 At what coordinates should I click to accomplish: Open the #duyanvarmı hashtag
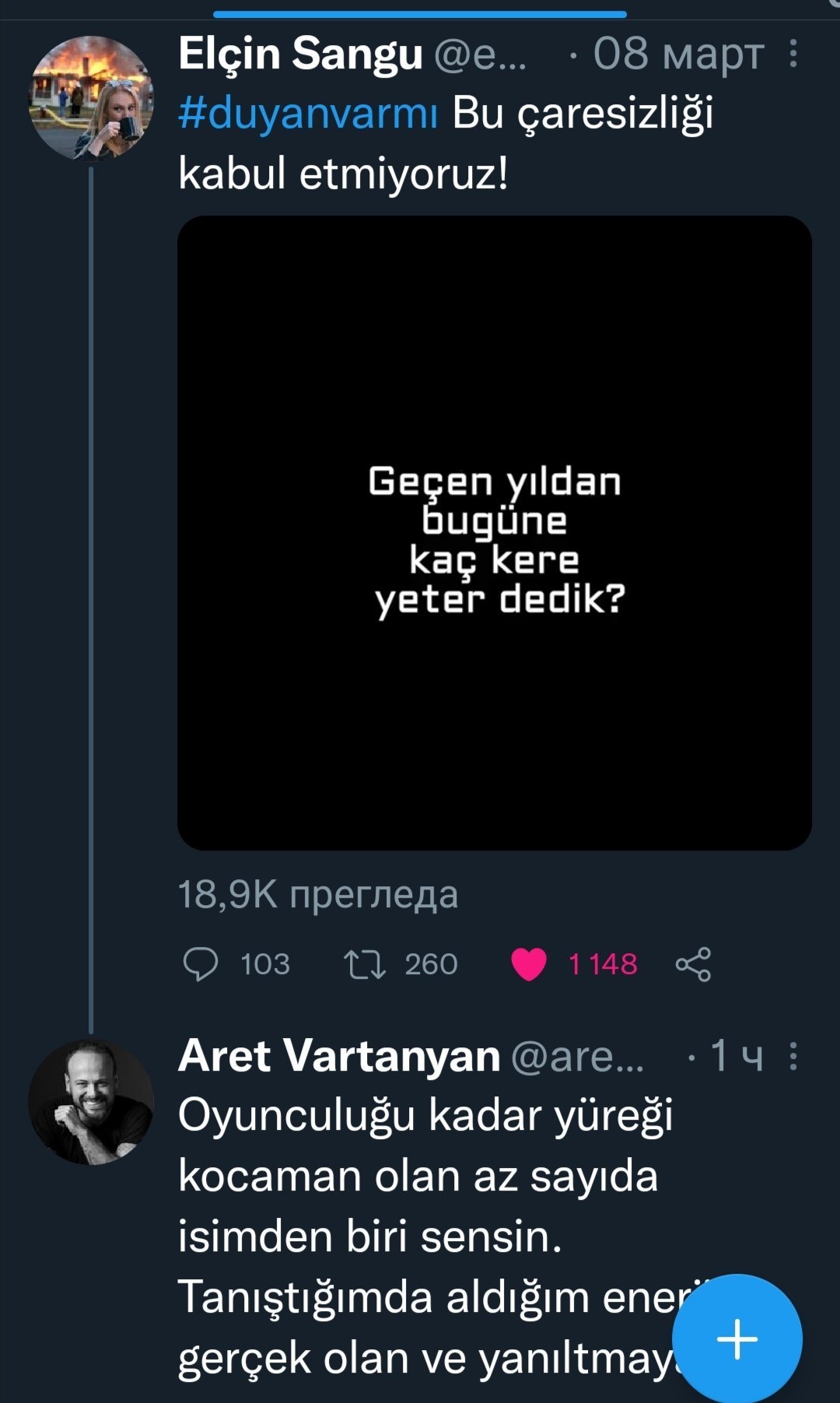tap(308, 113)
